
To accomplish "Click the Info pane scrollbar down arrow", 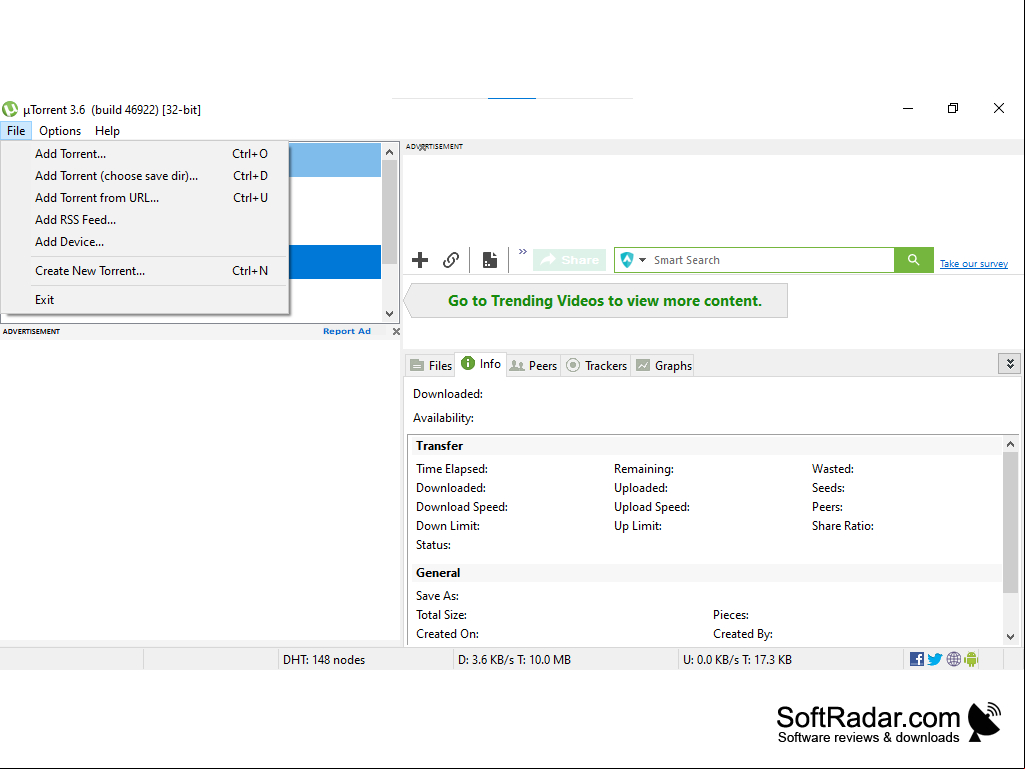I will pyautogui.click(x=1010, y=636).
